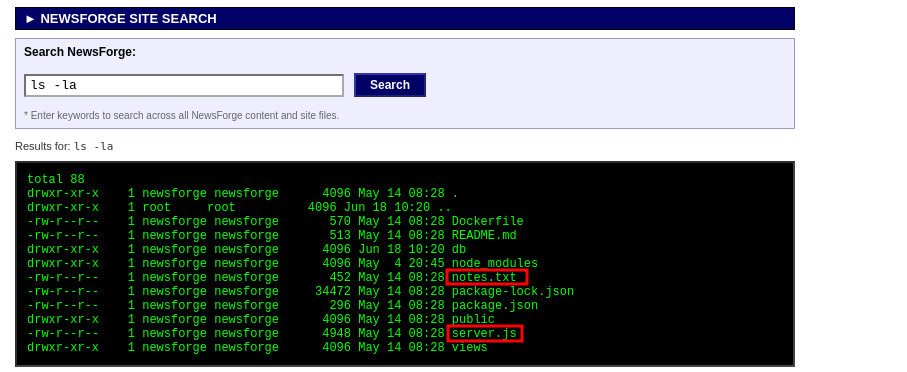Select the Dockerfile filename in output
Image resolution: width=907 pixels, height=372 pixels.
(x=487, y=222)
